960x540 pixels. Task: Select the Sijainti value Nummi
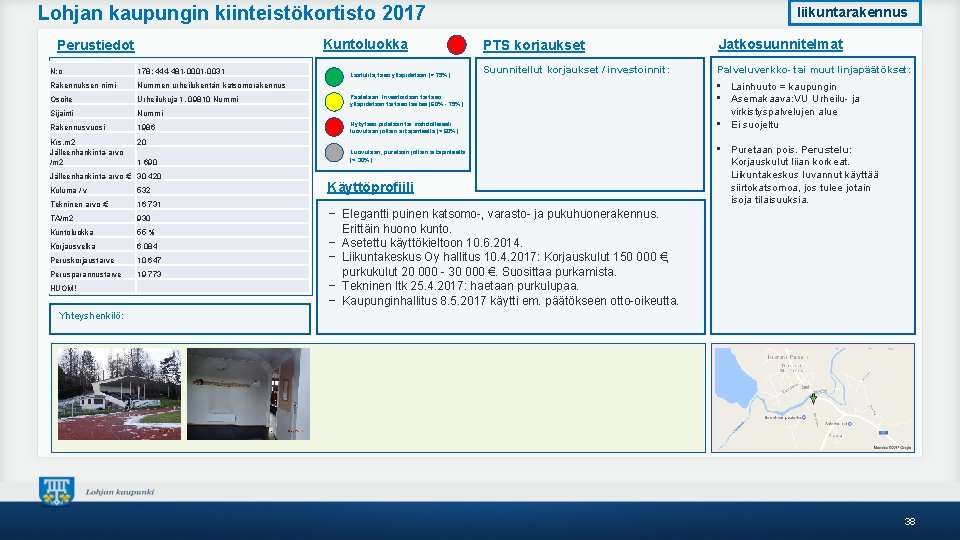click(x=150, y=113)
